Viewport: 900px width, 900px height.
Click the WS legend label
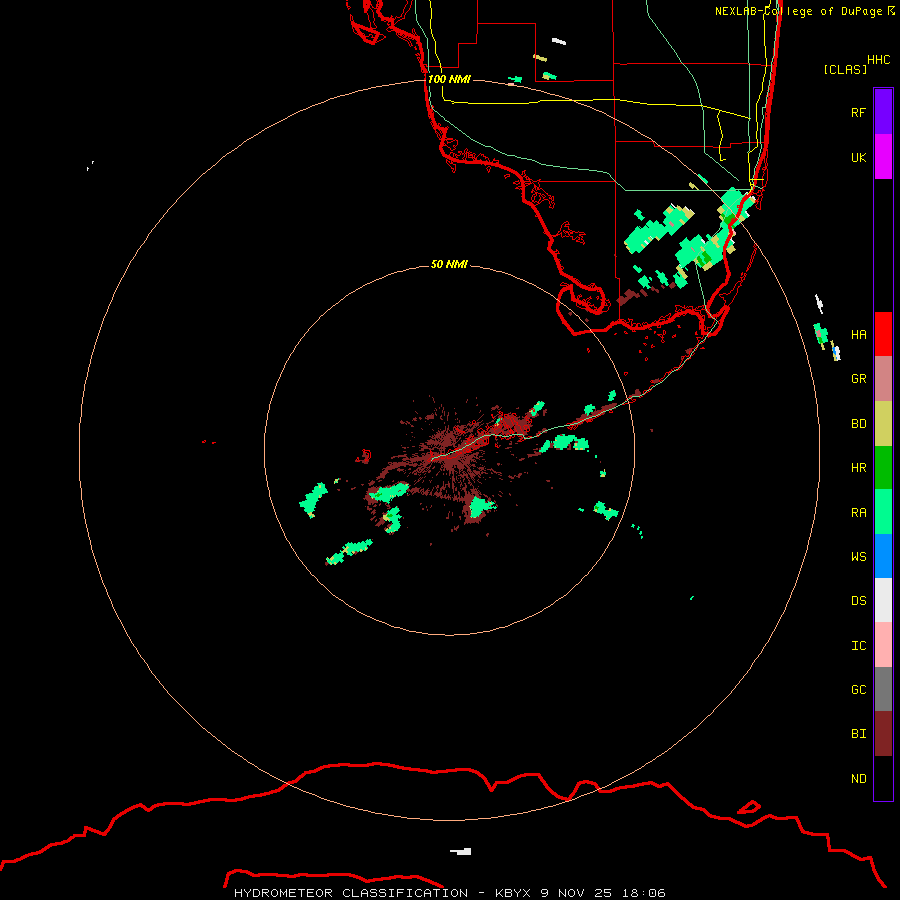(x=858, y=556)
